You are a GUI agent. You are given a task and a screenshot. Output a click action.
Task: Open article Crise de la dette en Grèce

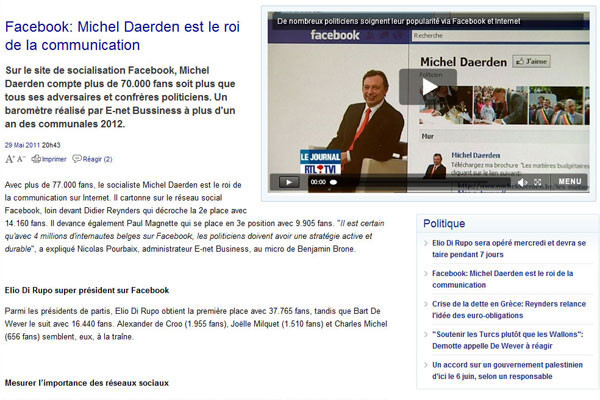(509, 309)
